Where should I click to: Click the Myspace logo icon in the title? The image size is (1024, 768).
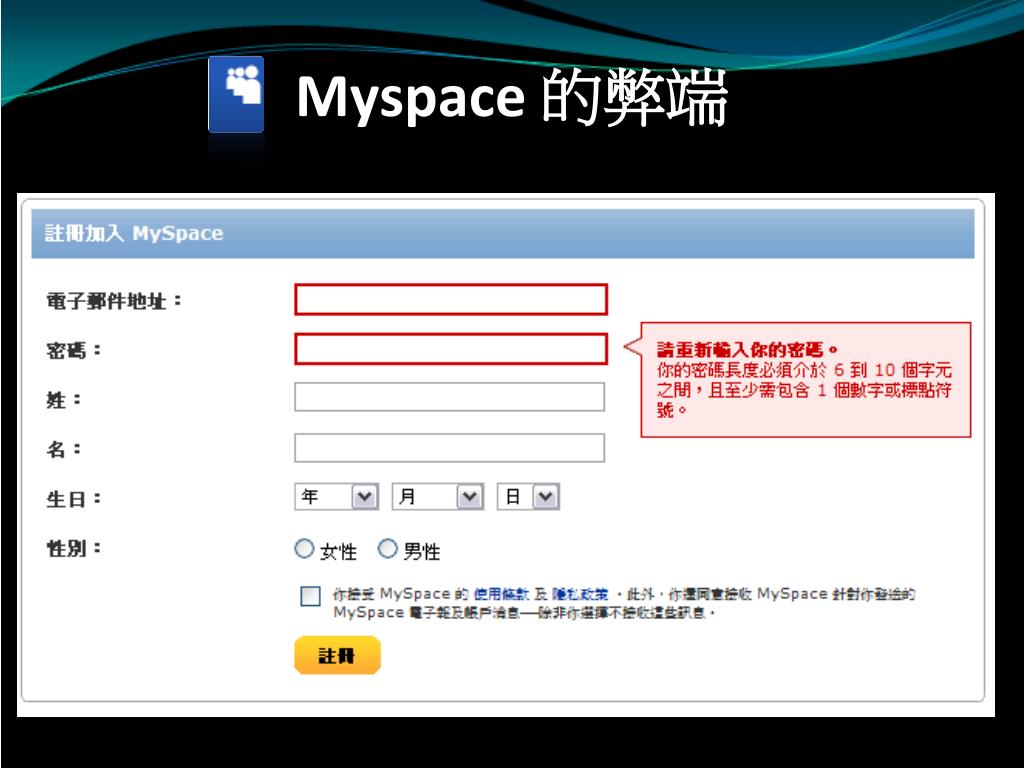(x=236, y=95)
